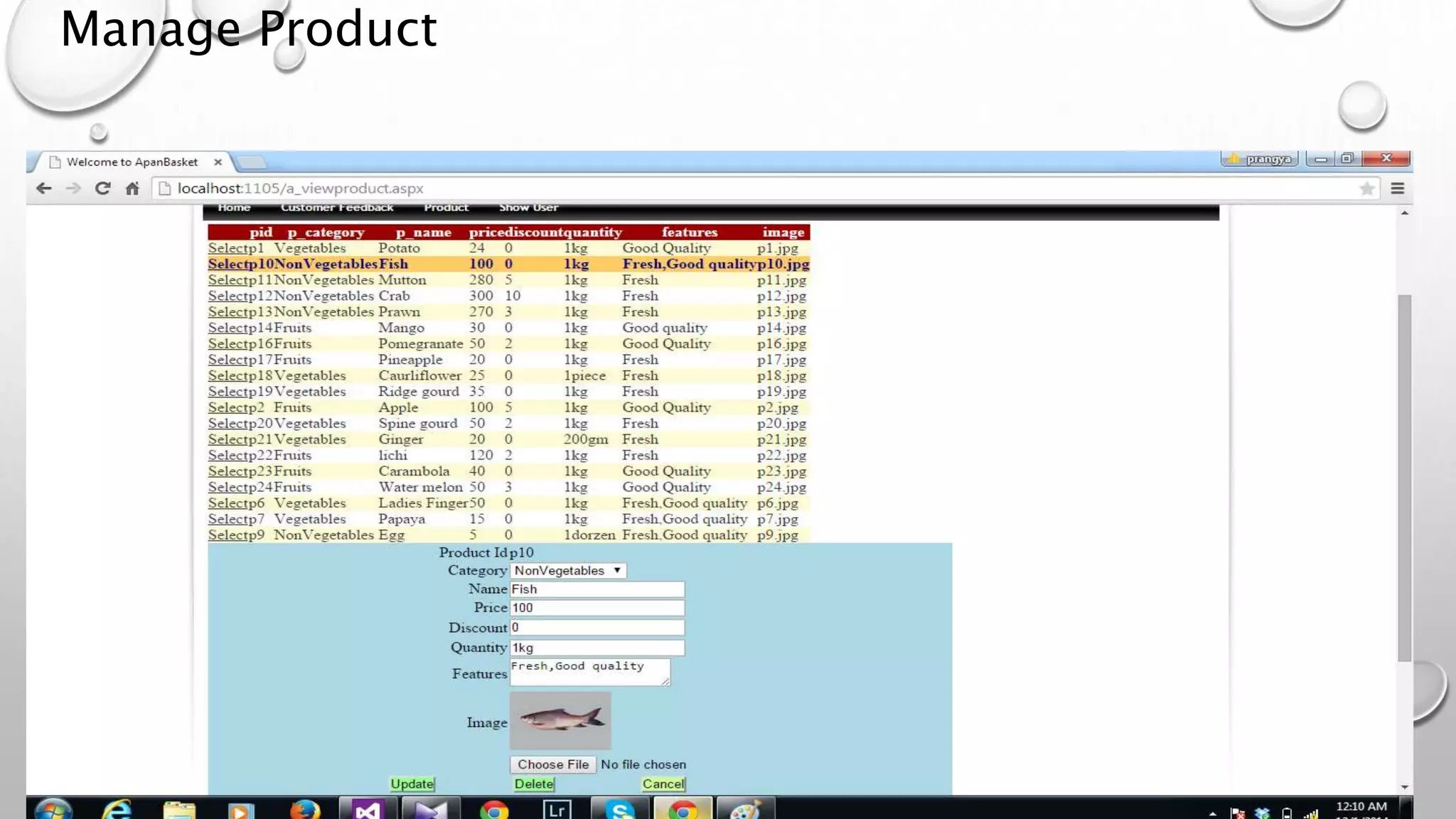
Task: Click the features column header
Action: click(x=690, y=232)
